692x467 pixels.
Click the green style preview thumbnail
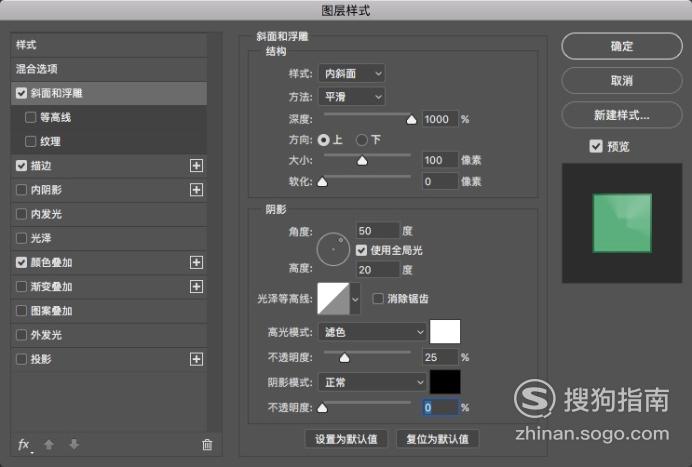tap(622, 223)
